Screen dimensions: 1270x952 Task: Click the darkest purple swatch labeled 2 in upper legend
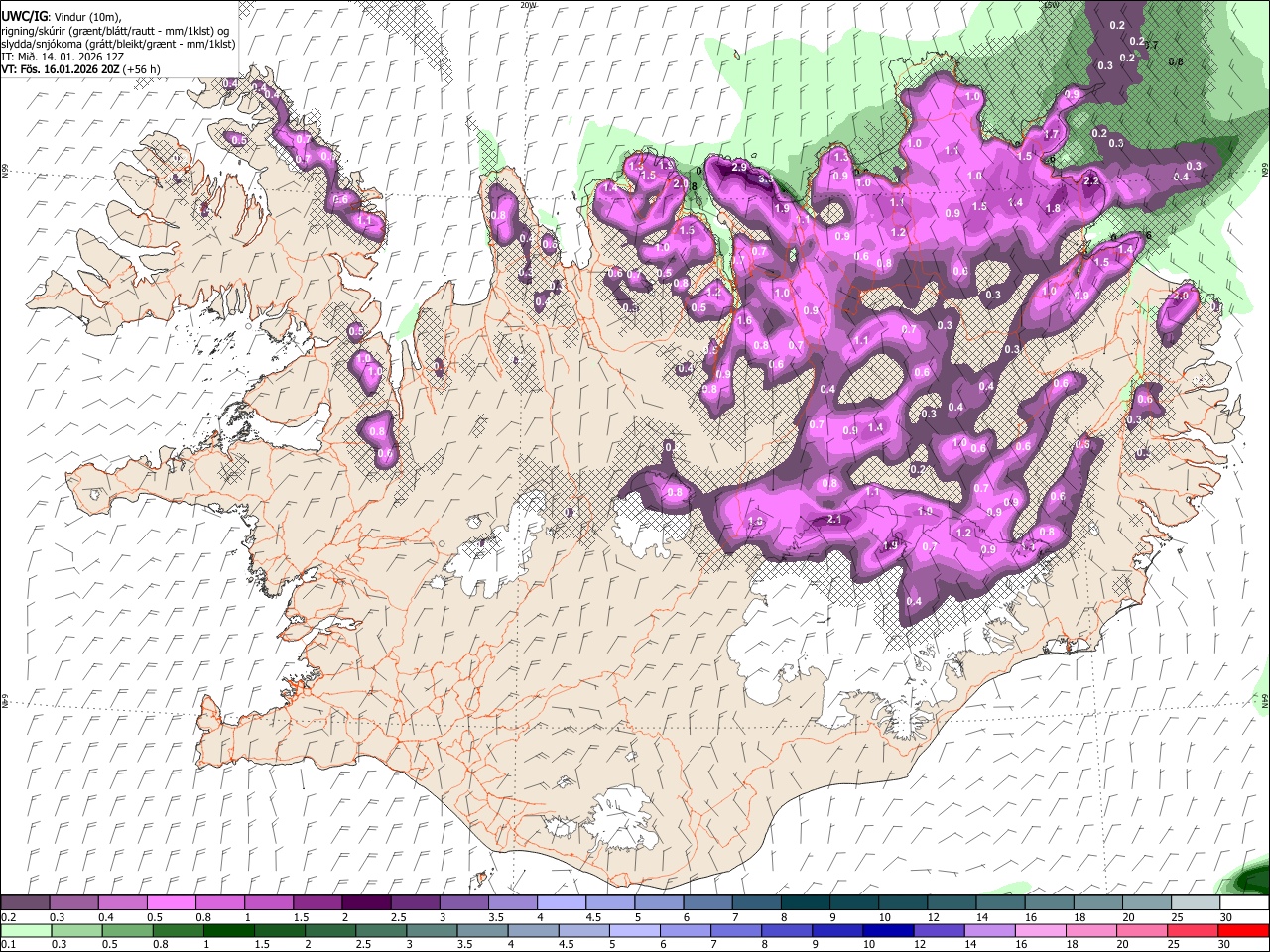click(x=366, y=902)
